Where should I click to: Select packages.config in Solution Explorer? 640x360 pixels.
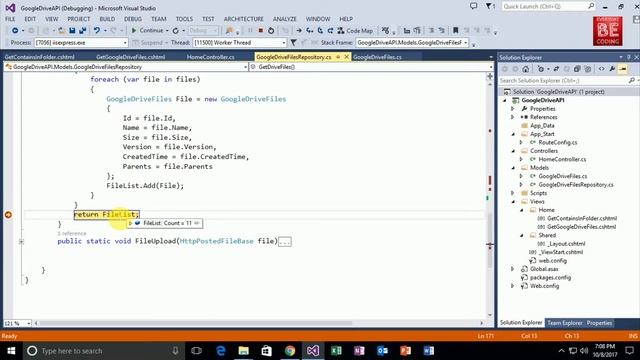[x=550, y=278]
